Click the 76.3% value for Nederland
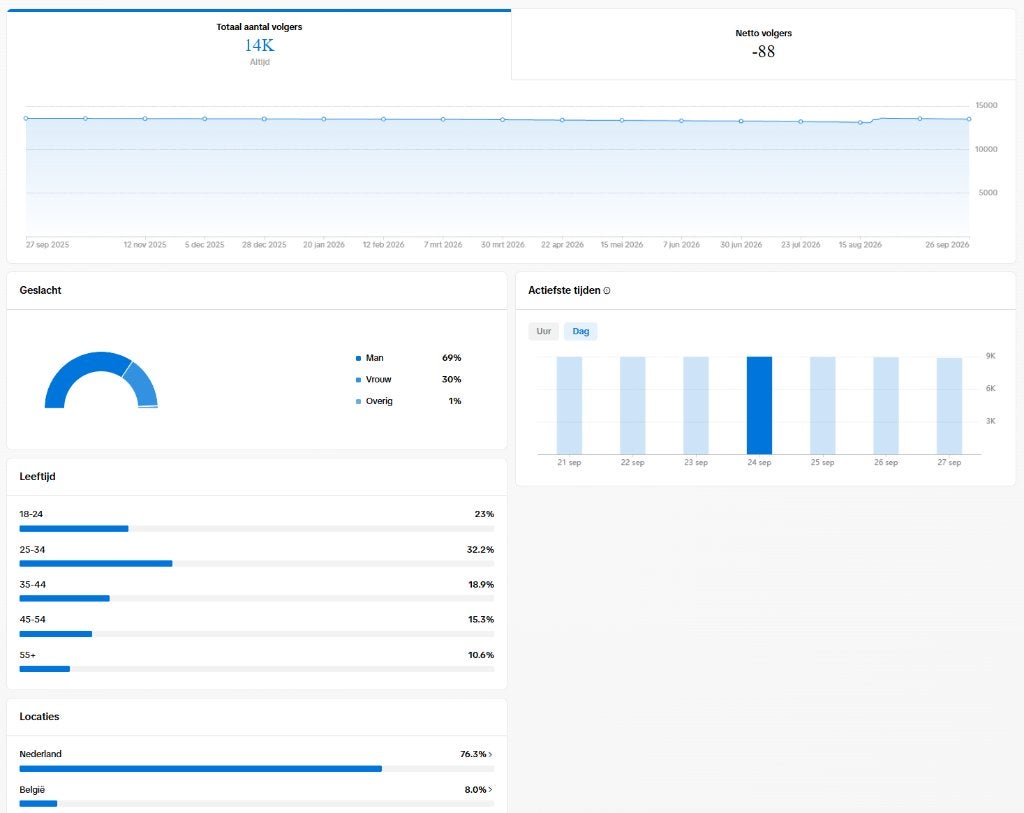 473,754
